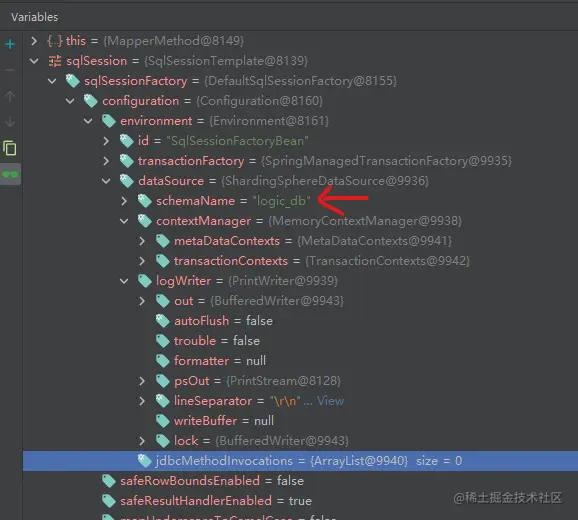
Task: Expand the 'this' MapperMethod node
Action: click(x=34, y=41)
